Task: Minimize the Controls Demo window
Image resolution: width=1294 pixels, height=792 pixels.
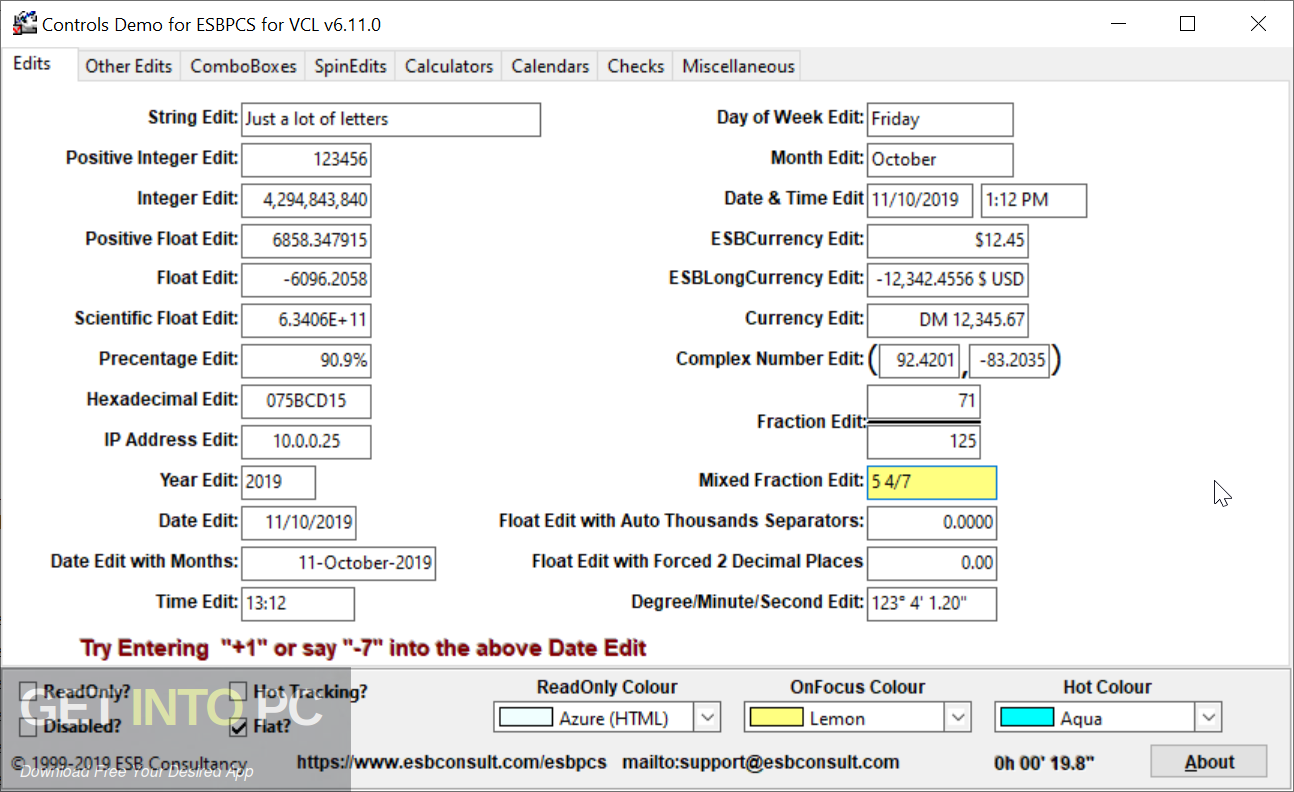Action: (1116, 24)
